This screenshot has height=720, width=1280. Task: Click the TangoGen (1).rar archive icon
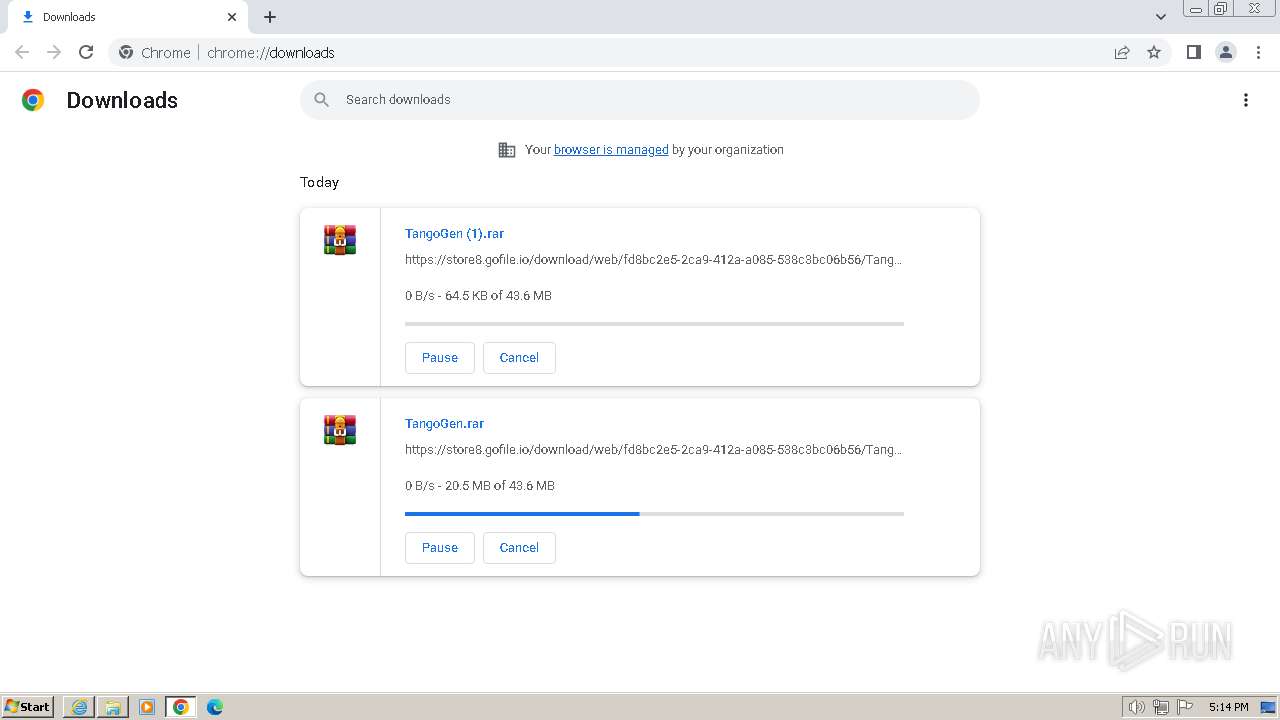coord(340,240)
